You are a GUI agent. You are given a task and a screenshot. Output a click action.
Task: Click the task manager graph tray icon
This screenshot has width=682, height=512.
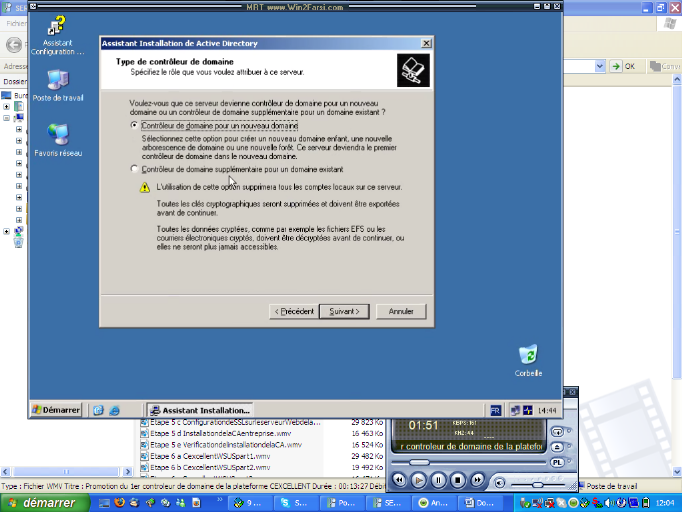click(528, 410)
